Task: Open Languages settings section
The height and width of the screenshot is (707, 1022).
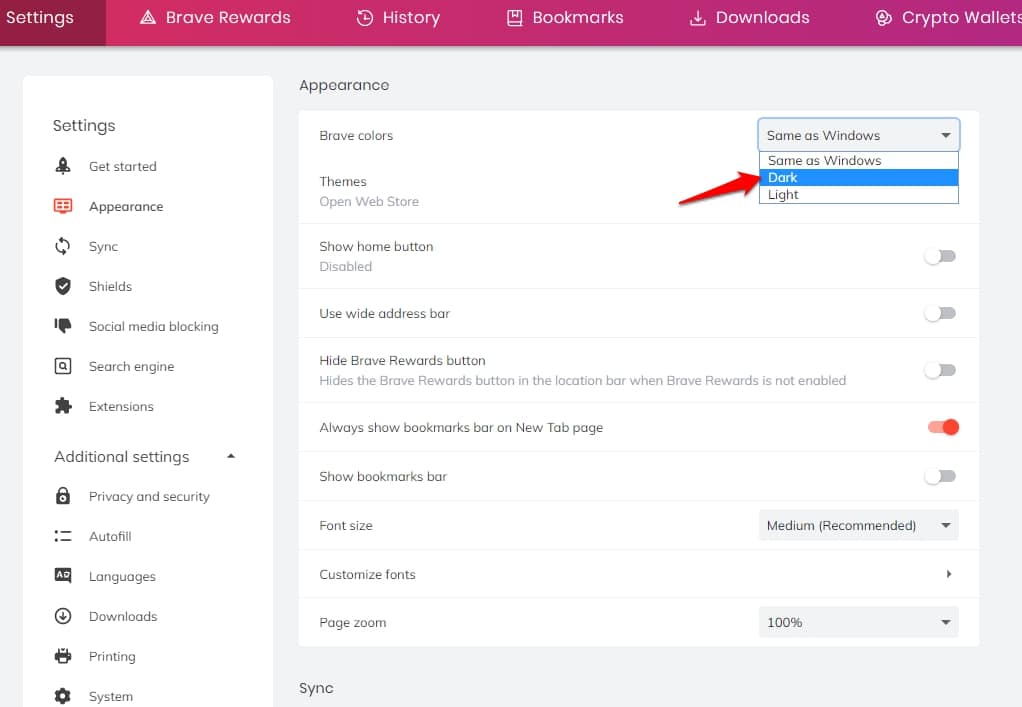Action: tap(122, 576)
